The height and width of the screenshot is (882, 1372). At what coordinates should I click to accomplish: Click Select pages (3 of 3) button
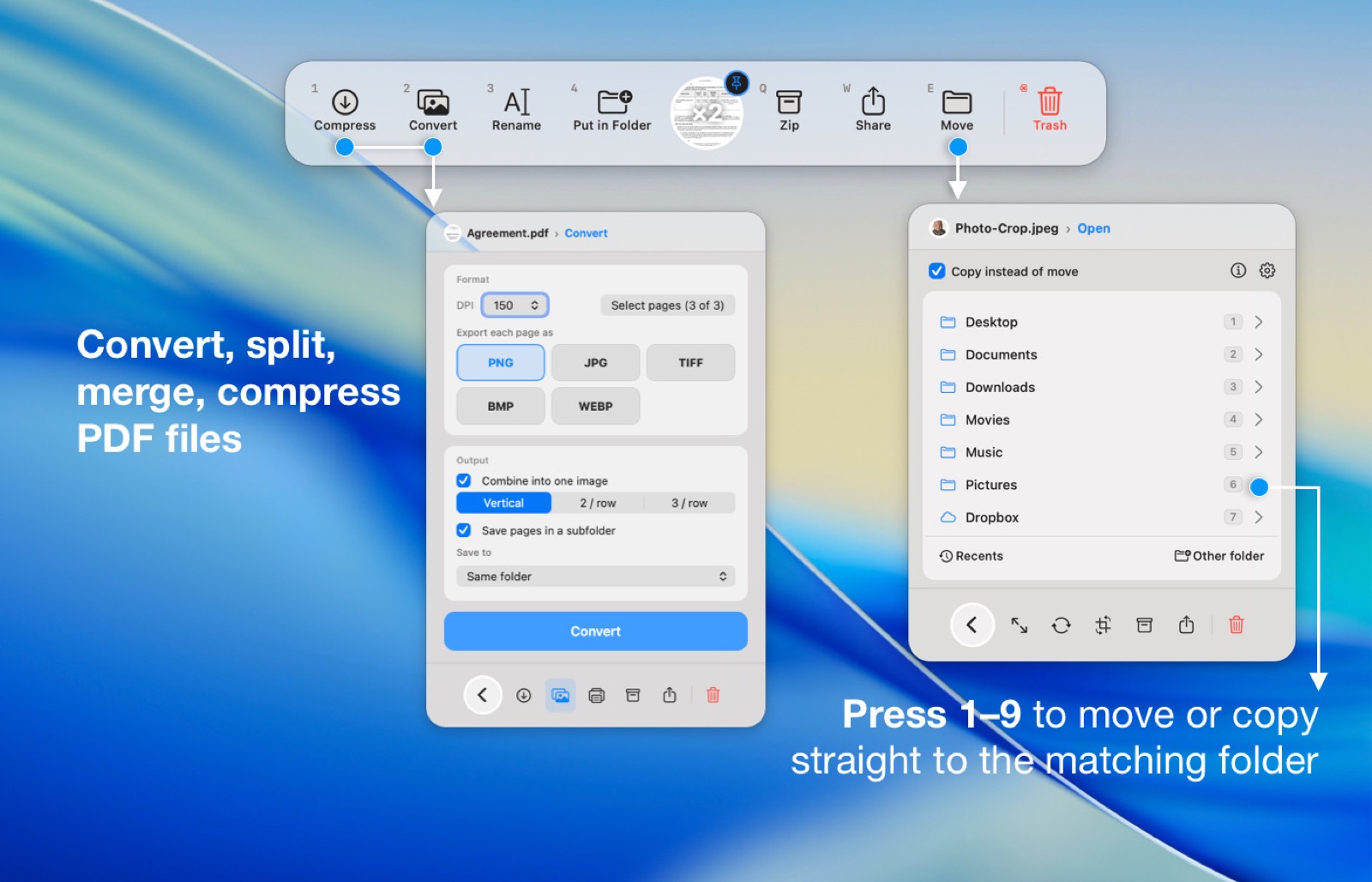(x=667, y=305)
